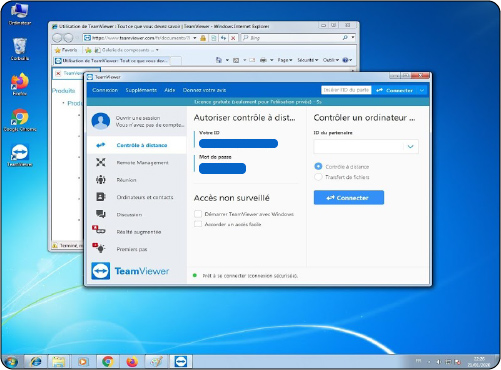
Task: Click the Internet Explorer print icon
Action: click(x=263, y=60)
